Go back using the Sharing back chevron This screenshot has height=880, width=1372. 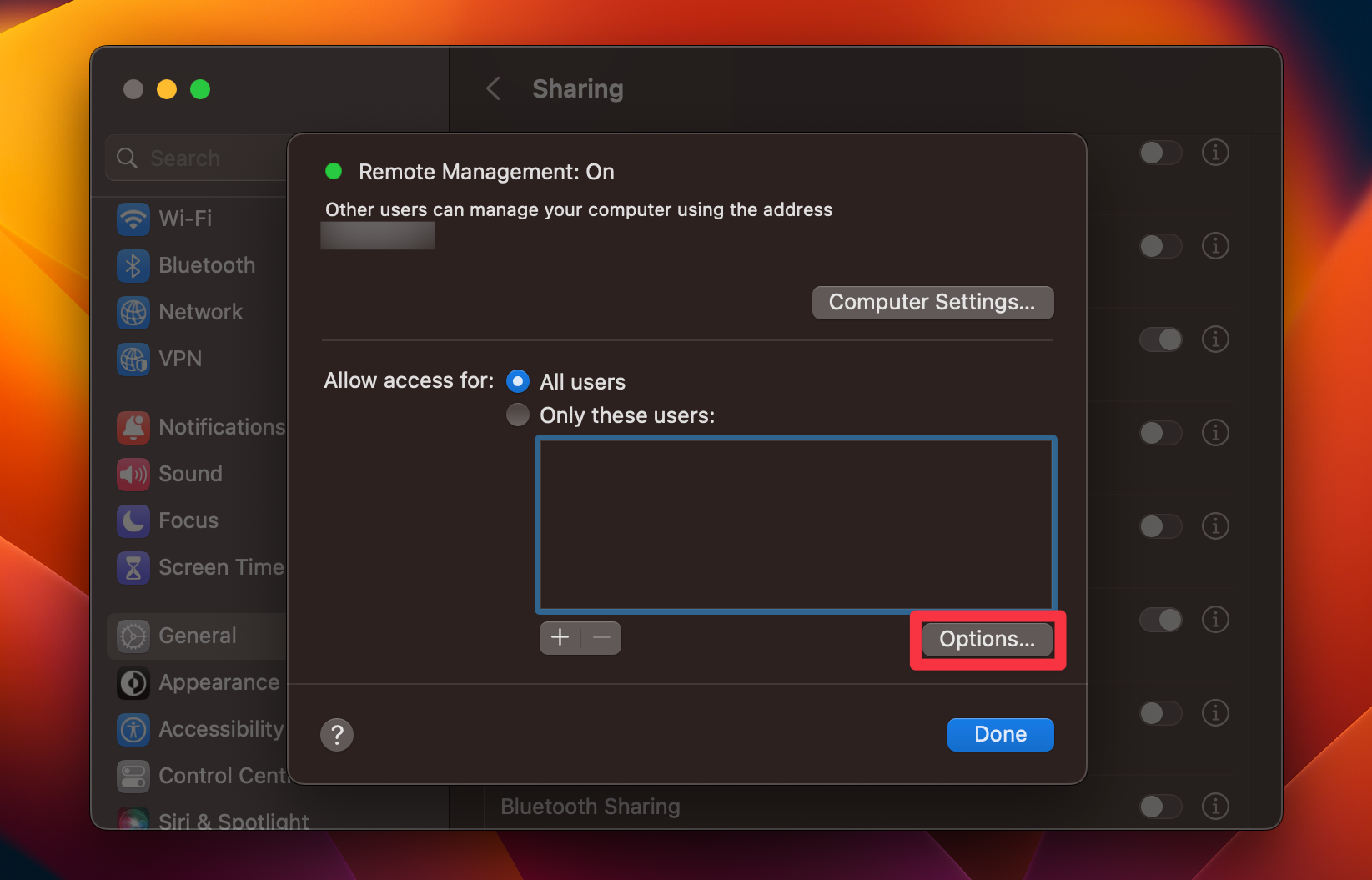coord(493,88)
